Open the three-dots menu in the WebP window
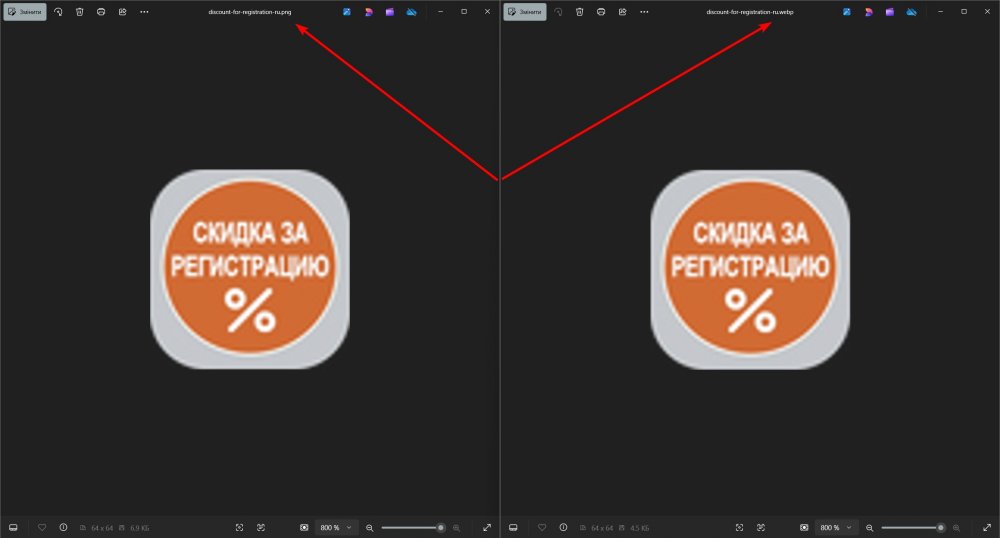The height and width of the screenshot is (538, 1000). click(644, 12)
